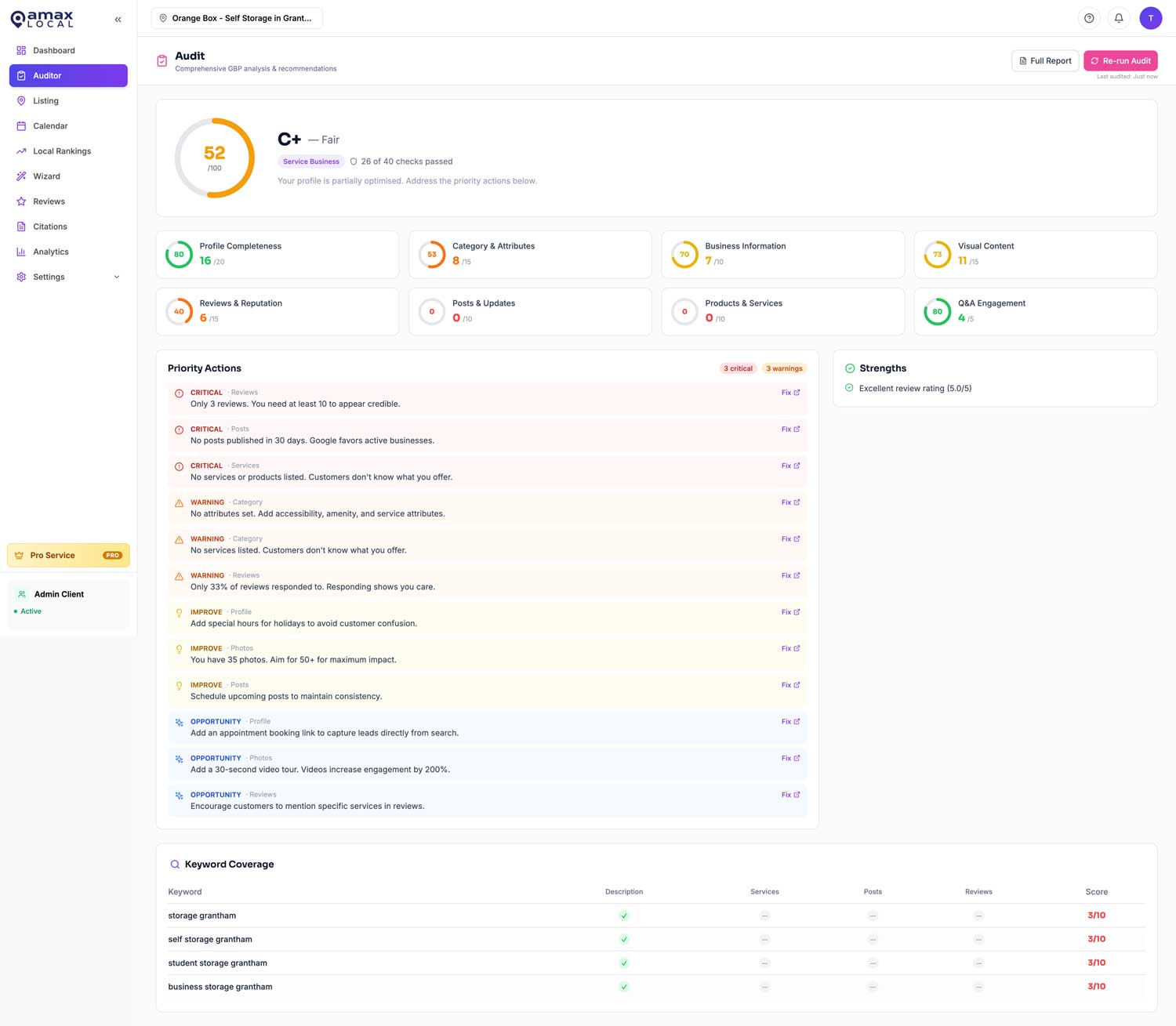1176x1026 pixels.
Task: Click the Full Report button
Action: pyautogui.click(x=1045, y=60)
